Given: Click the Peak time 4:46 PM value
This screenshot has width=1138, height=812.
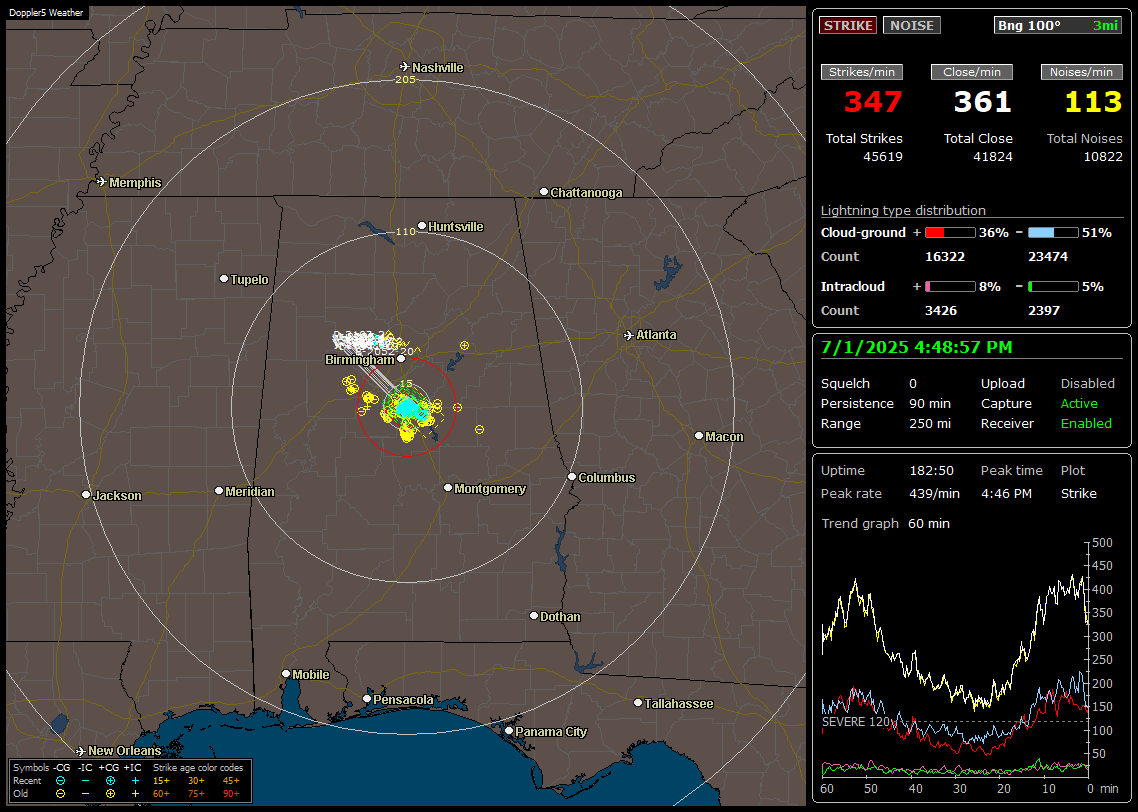Looking at the screenshot, I should [1006, 493].
